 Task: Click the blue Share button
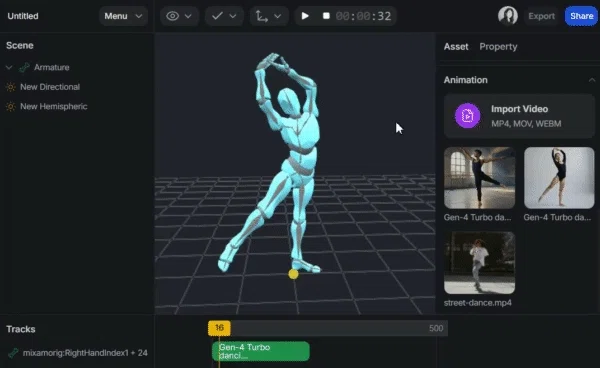coord(582,16)
